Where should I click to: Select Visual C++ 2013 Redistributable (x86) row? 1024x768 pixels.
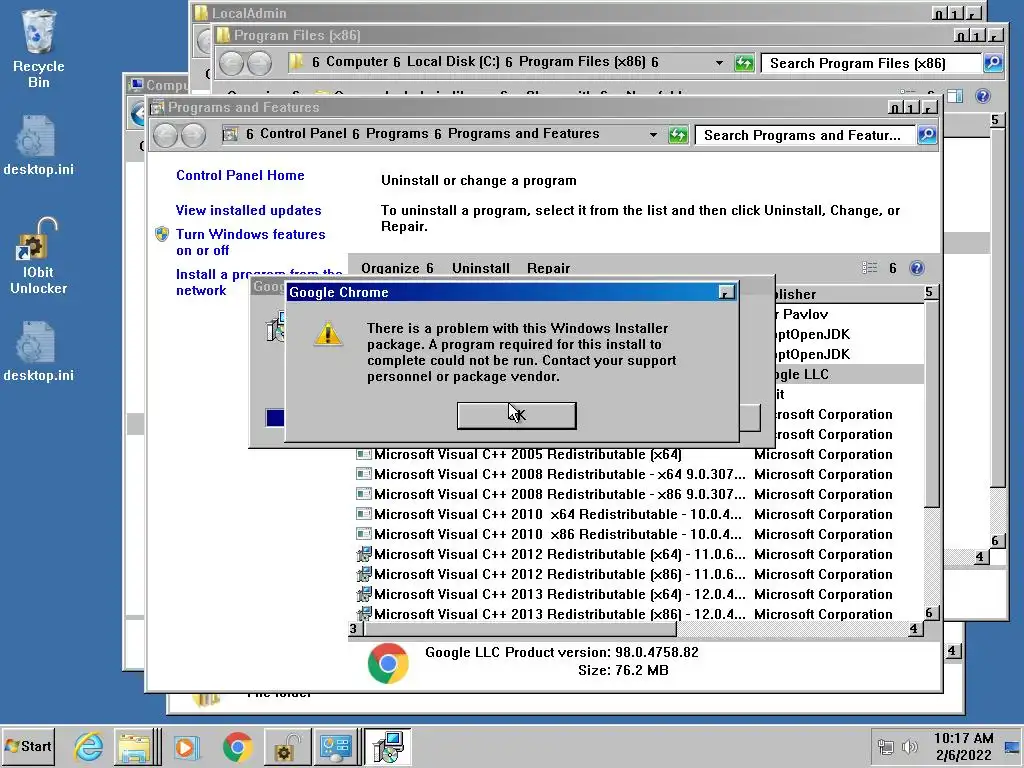click(x=640, y=614)
